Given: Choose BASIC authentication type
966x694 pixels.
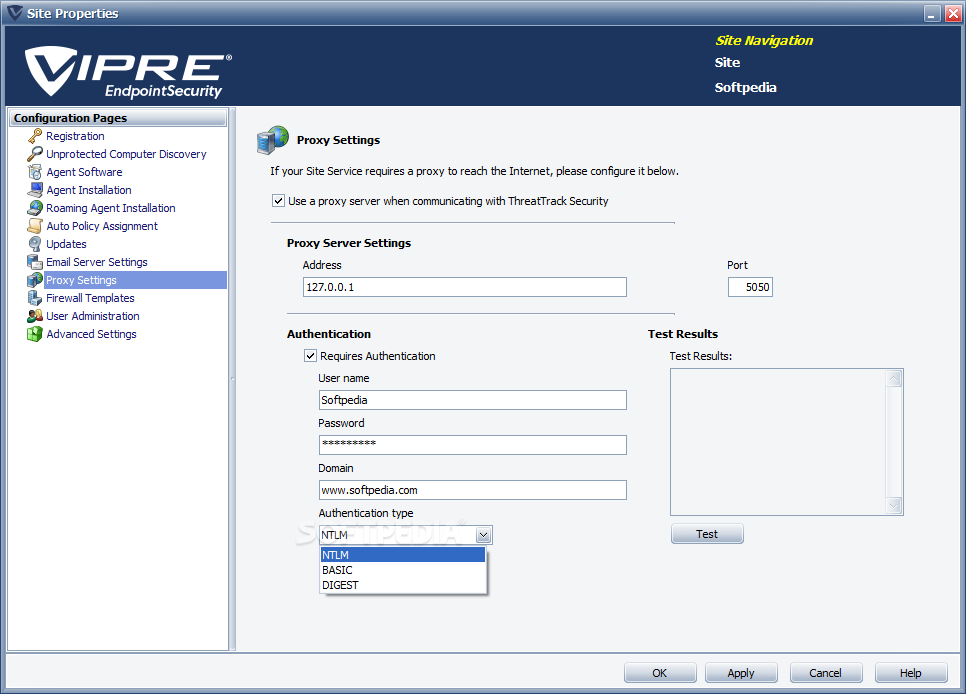Looking at the screenshot, I should tap(403, 570).
